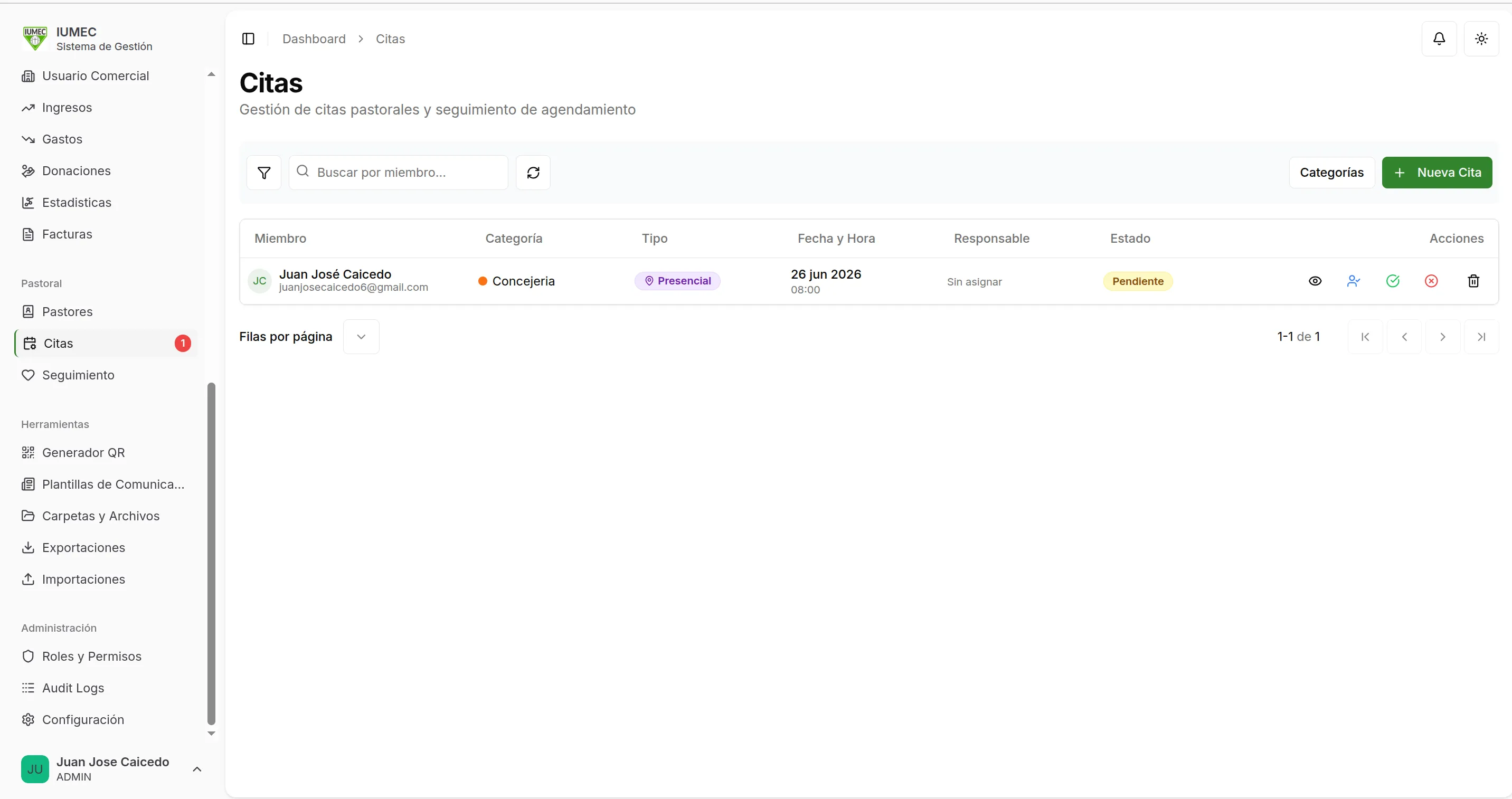Open the Categorías button
1512x799 pixels.
[1331, 173]
